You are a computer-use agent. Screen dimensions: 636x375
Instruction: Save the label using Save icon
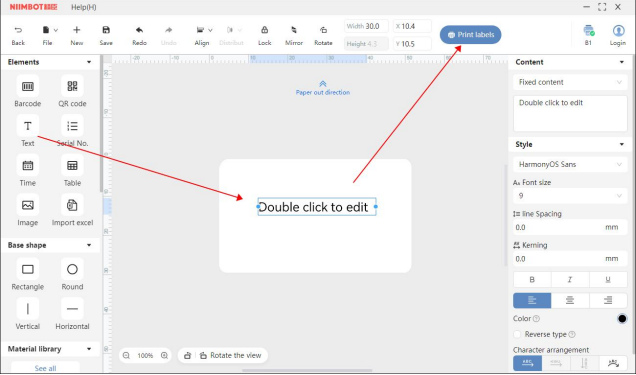coord(106,30)
